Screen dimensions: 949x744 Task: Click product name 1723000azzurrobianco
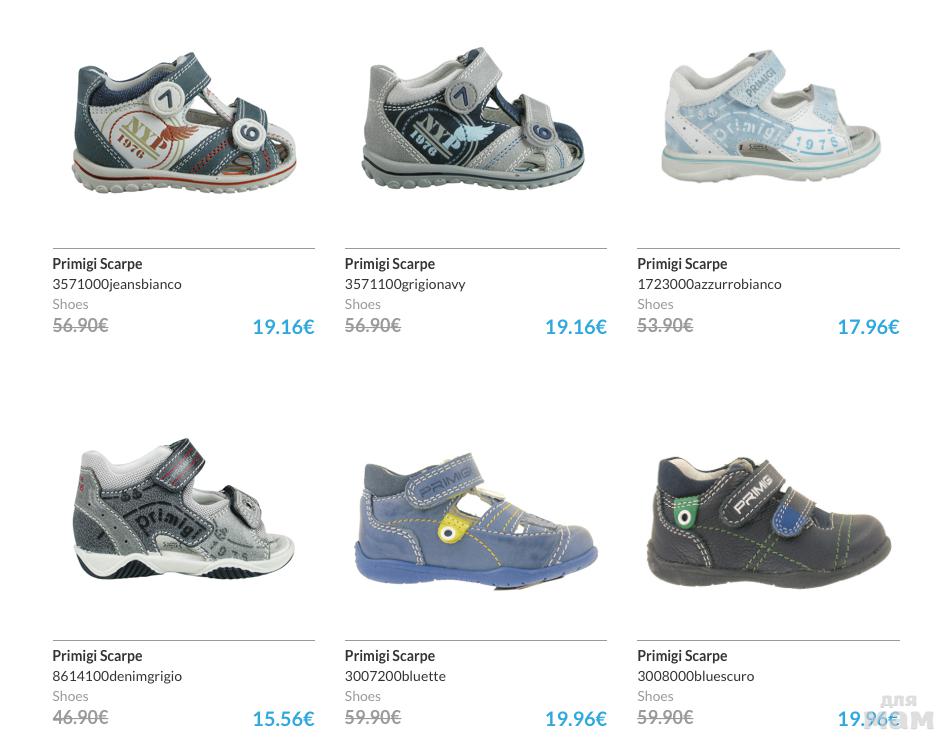[x=709, y=284]
